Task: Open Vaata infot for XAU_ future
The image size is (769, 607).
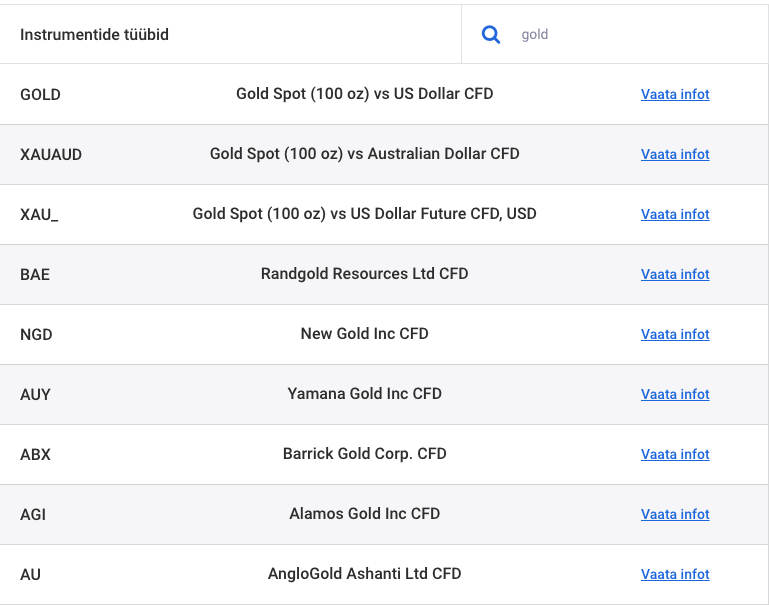Action: [675, 214]
